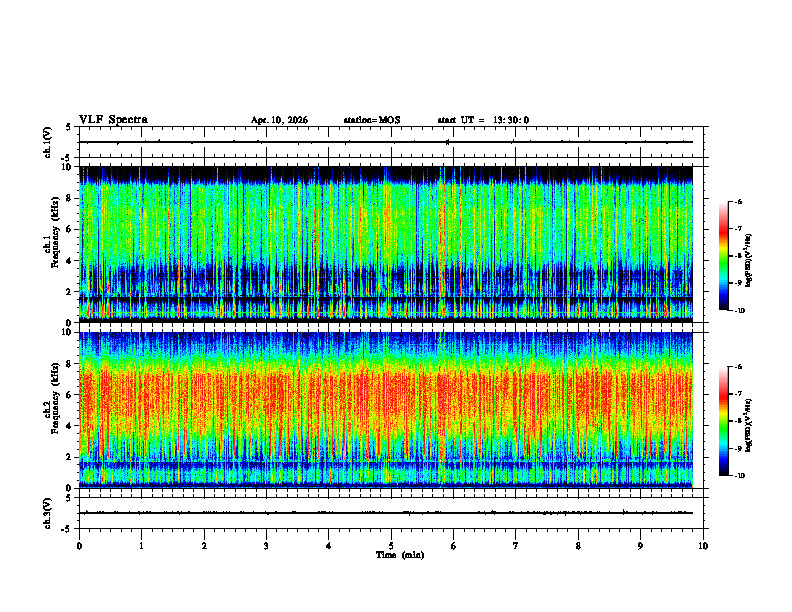Click the "-9" label on ch.1 colorbar

pos(738,283)
